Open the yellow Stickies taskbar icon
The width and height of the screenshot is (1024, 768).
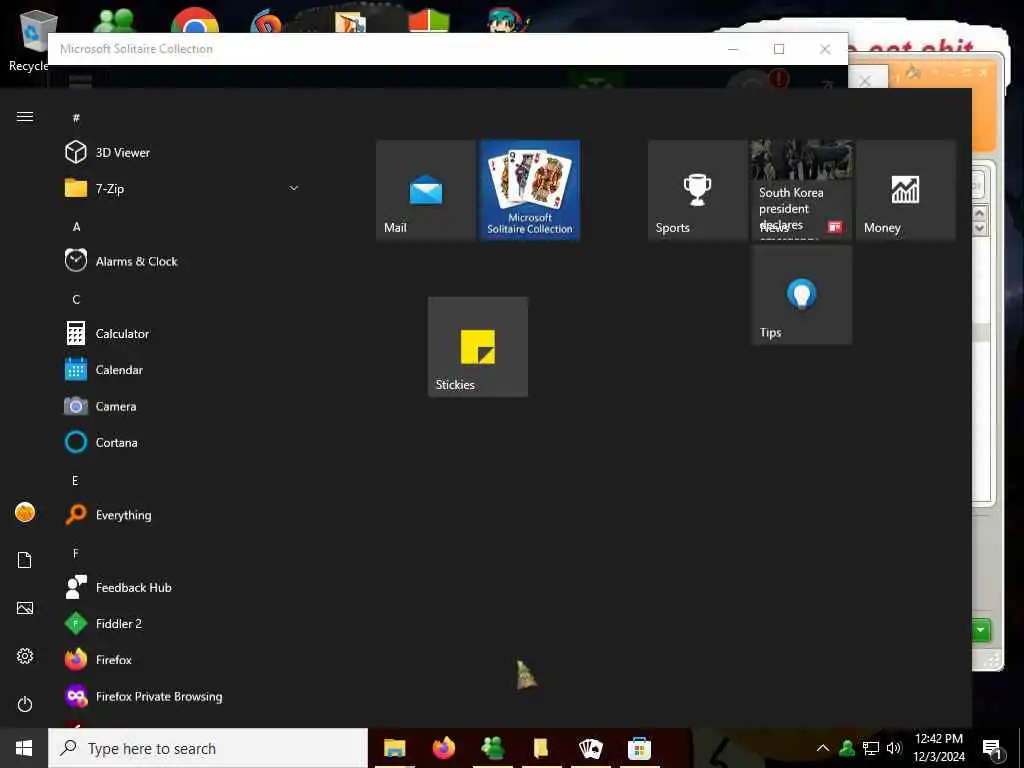click(541, 748)
